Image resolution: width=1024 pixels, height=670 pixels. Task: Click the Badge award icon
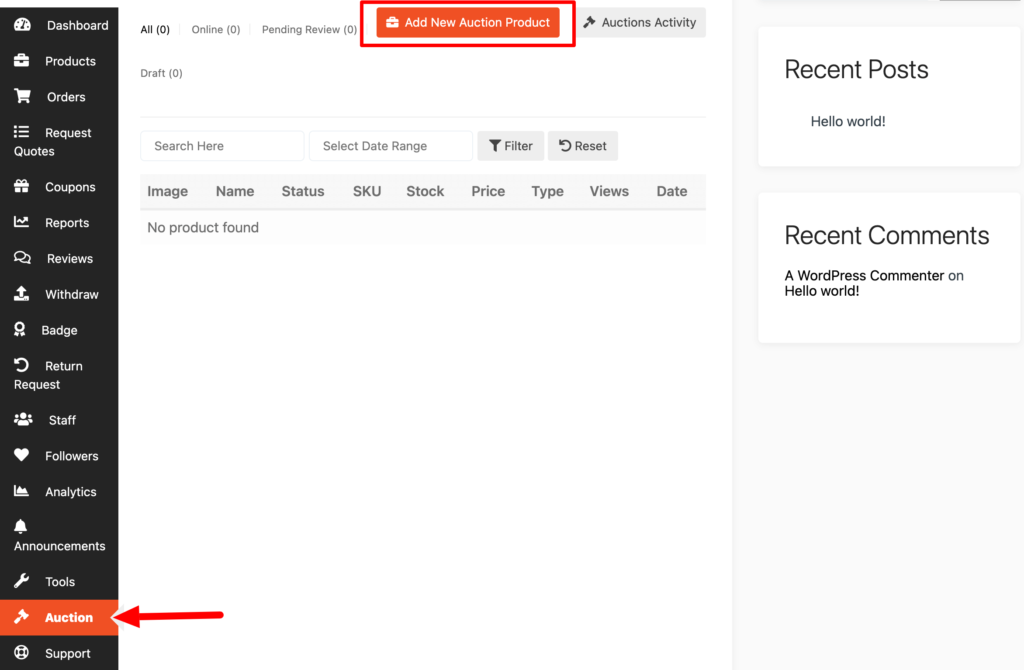point(20,330)
